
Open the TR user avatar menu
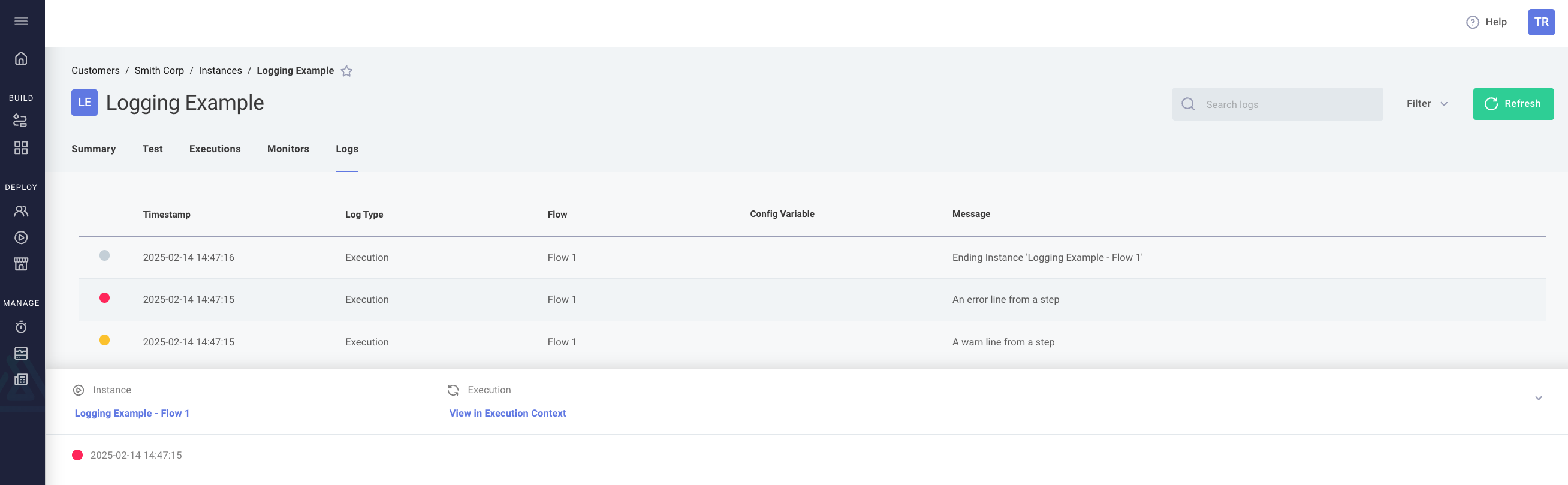1540,23
